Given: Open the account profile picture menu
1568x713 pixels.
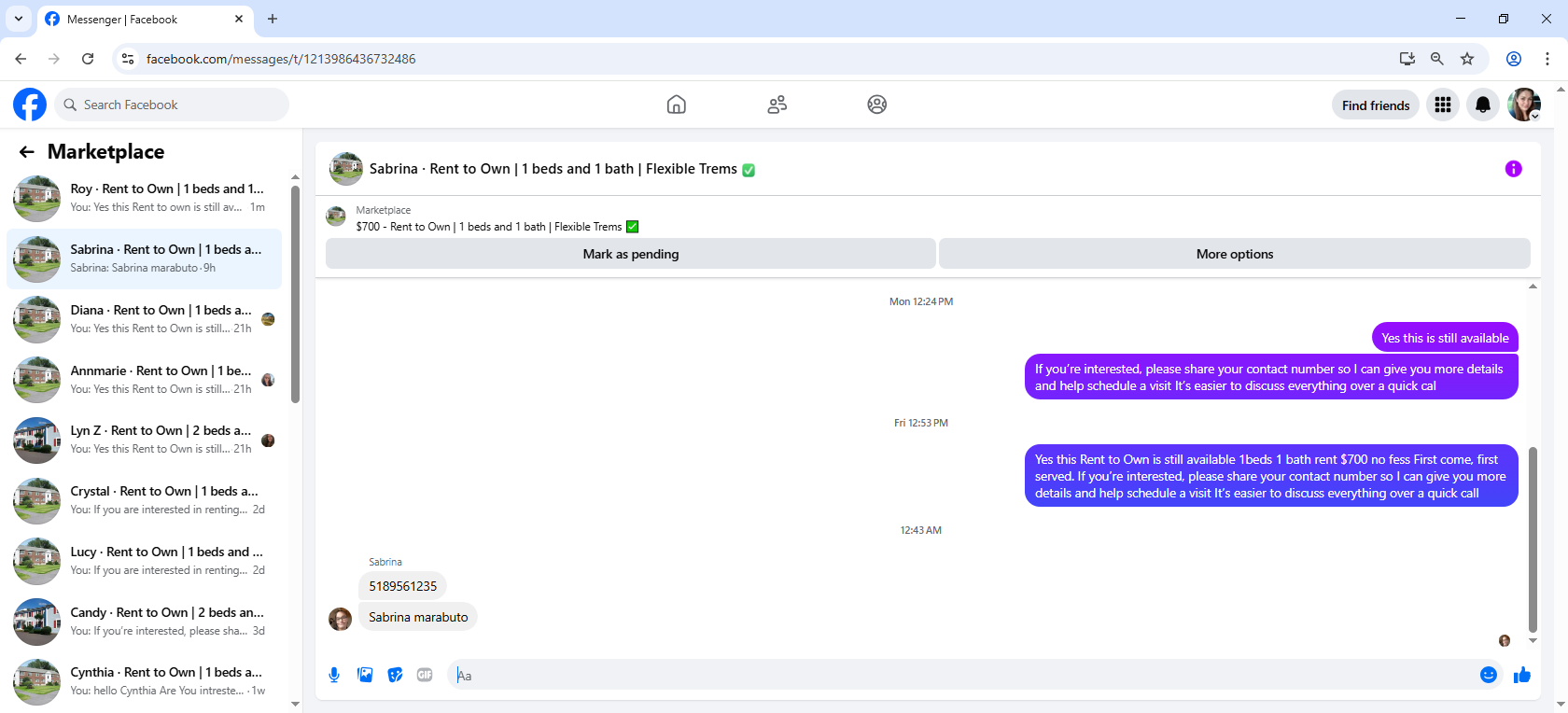Looking at the screenshot, I should pos(1524,105).
